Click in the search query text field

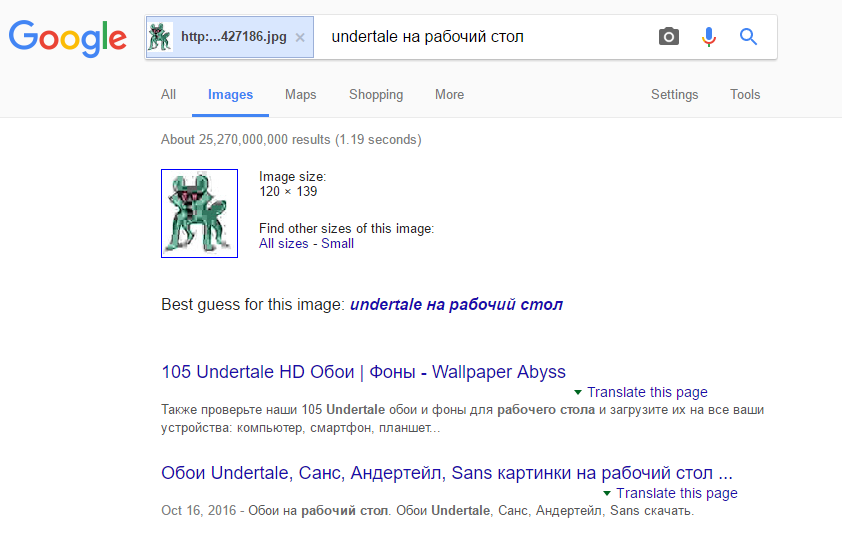pyautogui.click(x=480, y=37)
